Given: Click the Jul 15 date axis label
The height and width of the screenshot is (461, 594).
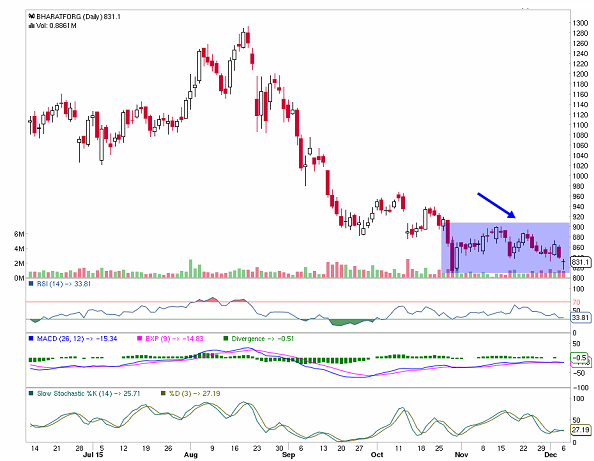Looking at the screenshot, I should coord(93,455).
